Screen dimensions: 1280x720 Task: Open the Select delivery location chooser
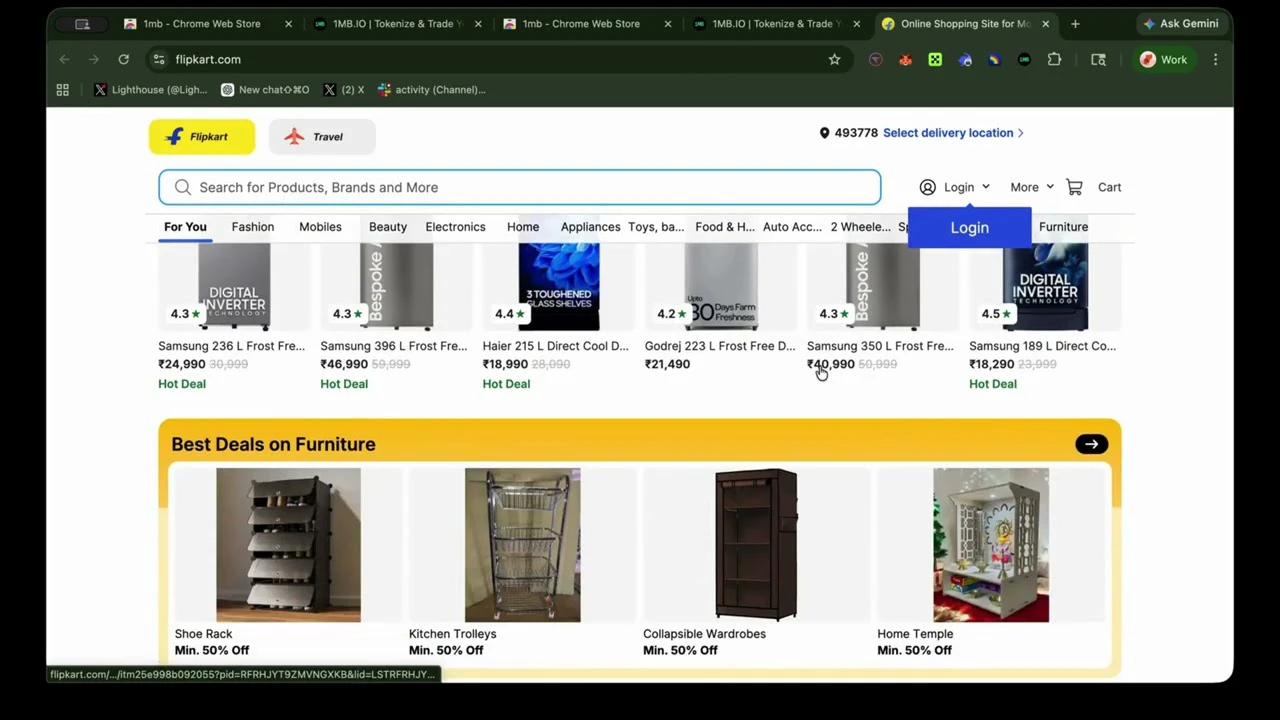pos(952,133)
